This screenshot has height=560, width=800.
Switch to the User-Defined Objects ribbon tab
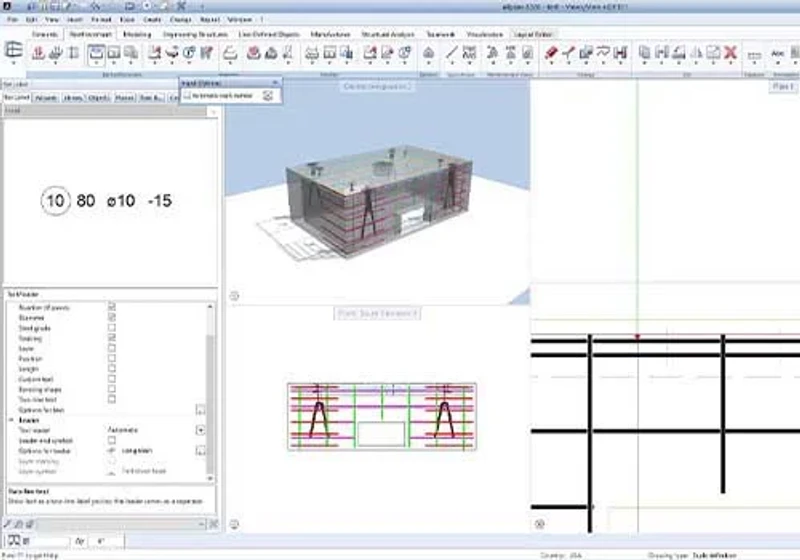point(269,34)
